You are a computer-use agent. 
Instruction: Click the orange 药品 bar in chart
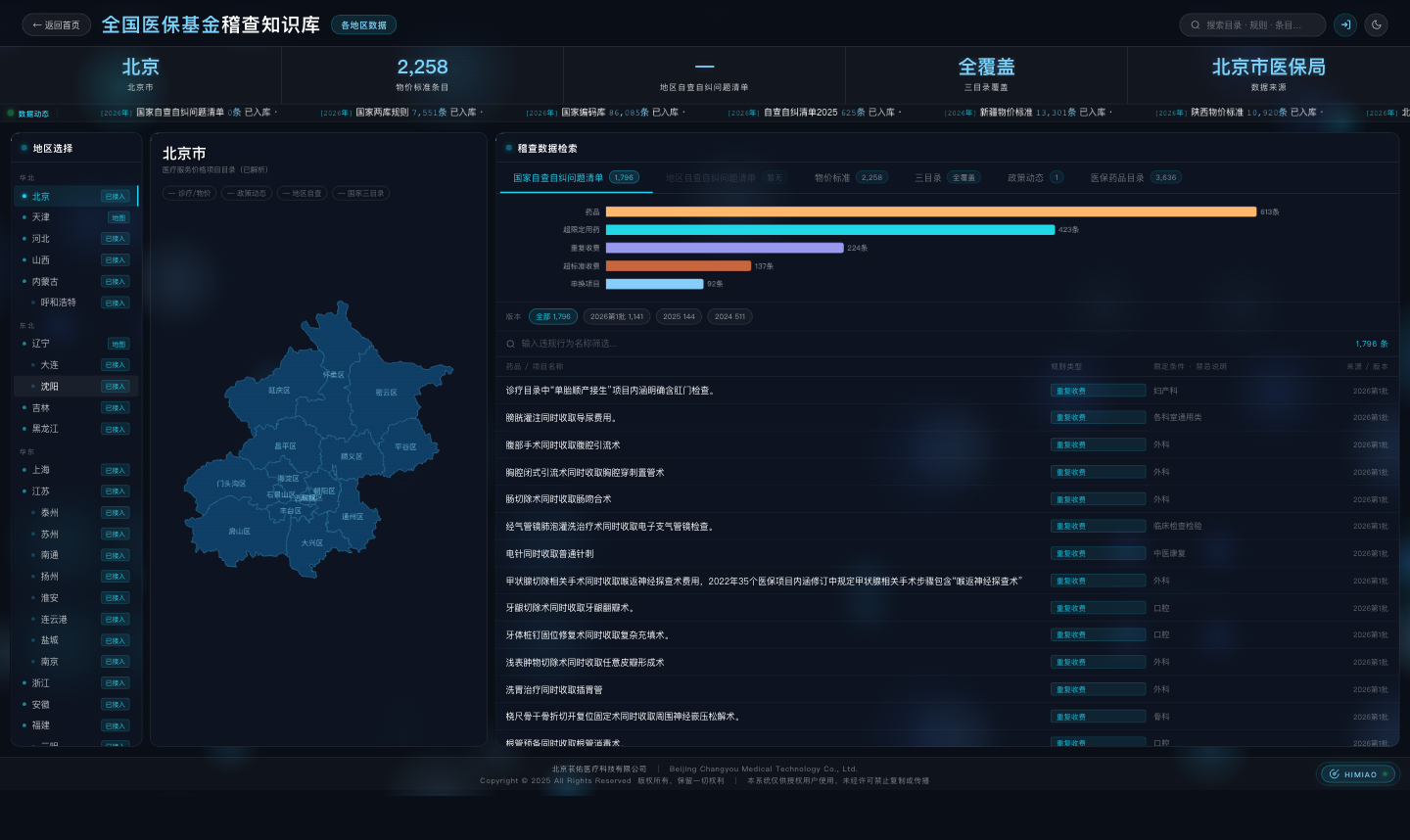pos(930,211)
